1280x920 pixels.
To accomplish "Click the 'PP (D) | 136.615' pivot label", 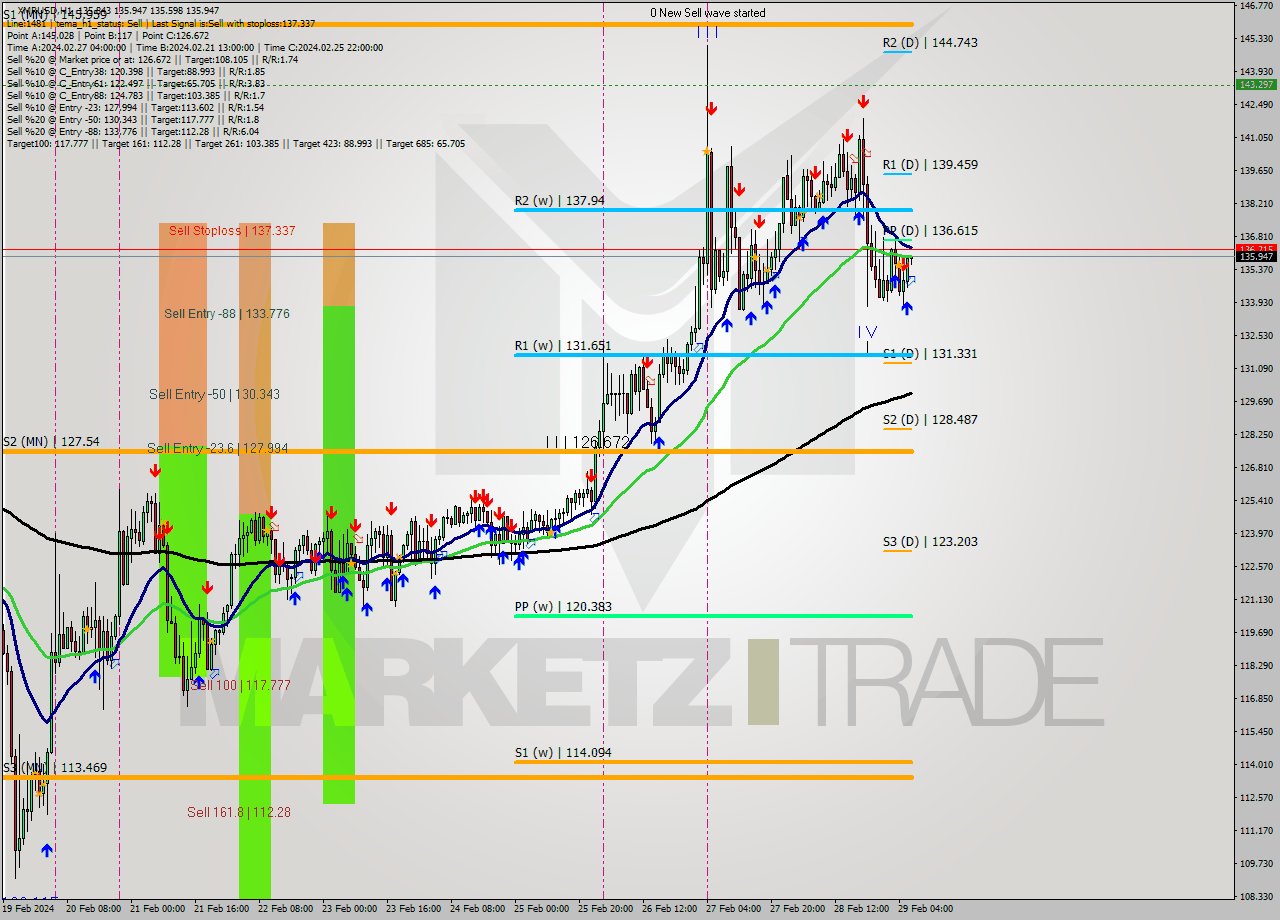I will point(930,231).
